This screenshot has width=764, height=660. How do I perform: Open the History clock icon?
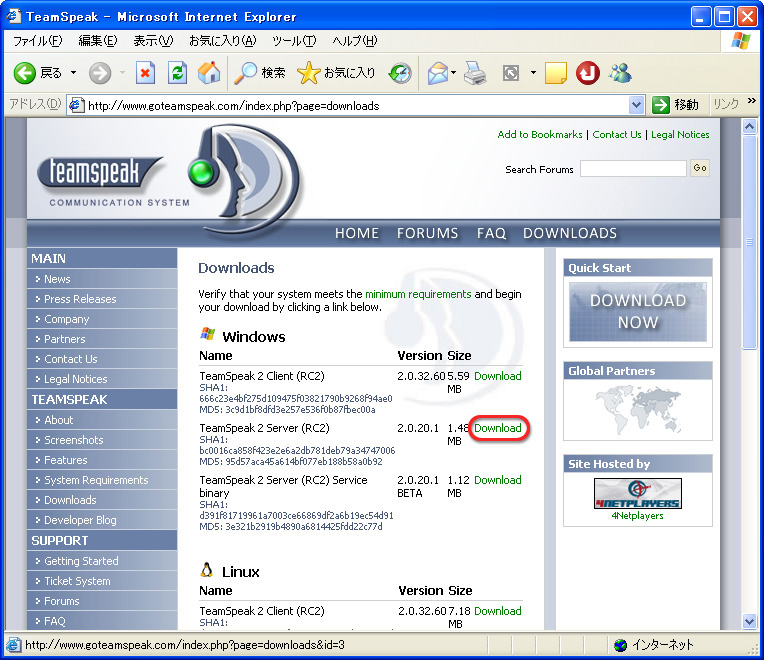click(x=400, y=74)
